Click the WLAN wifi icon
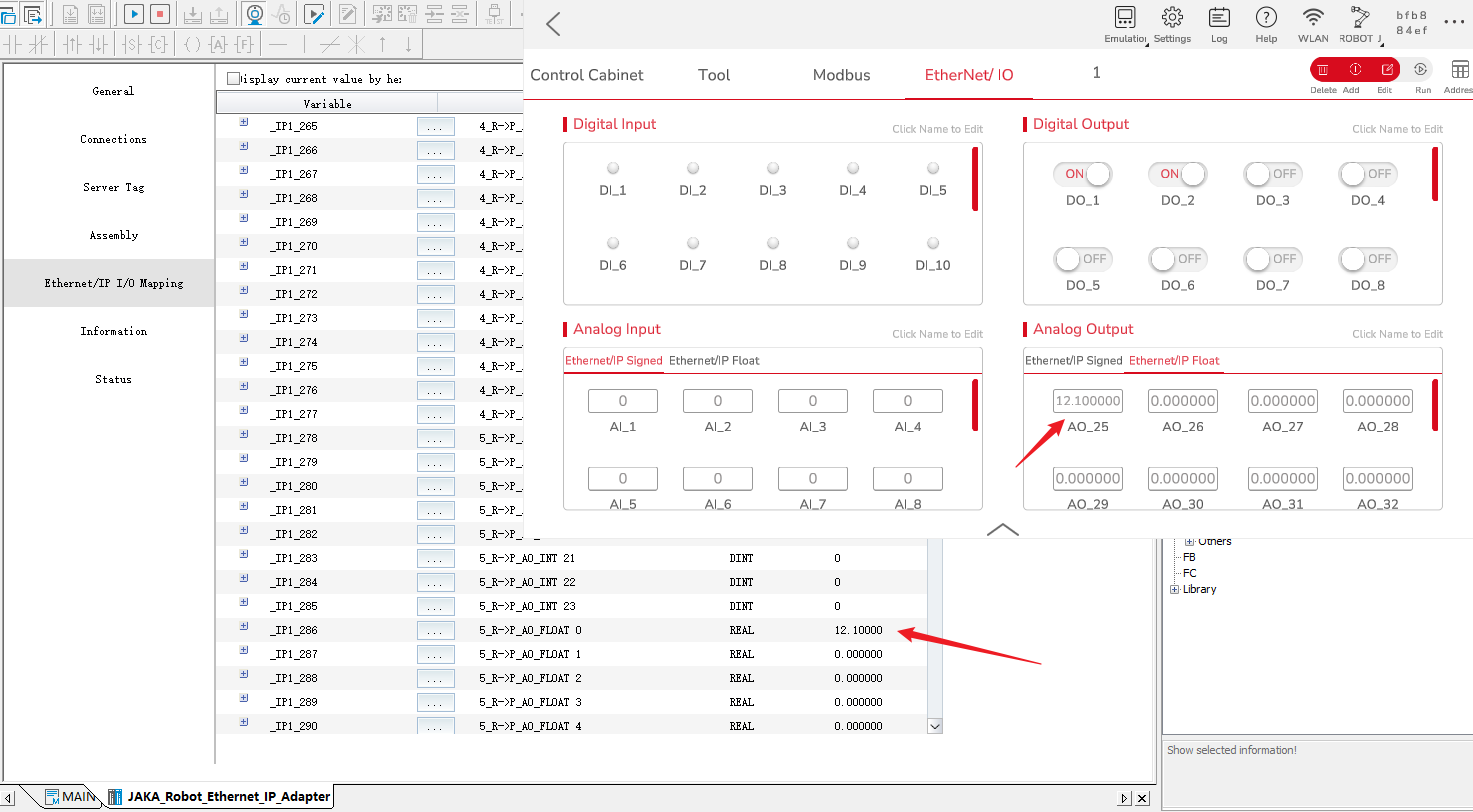 [1313, 18]
